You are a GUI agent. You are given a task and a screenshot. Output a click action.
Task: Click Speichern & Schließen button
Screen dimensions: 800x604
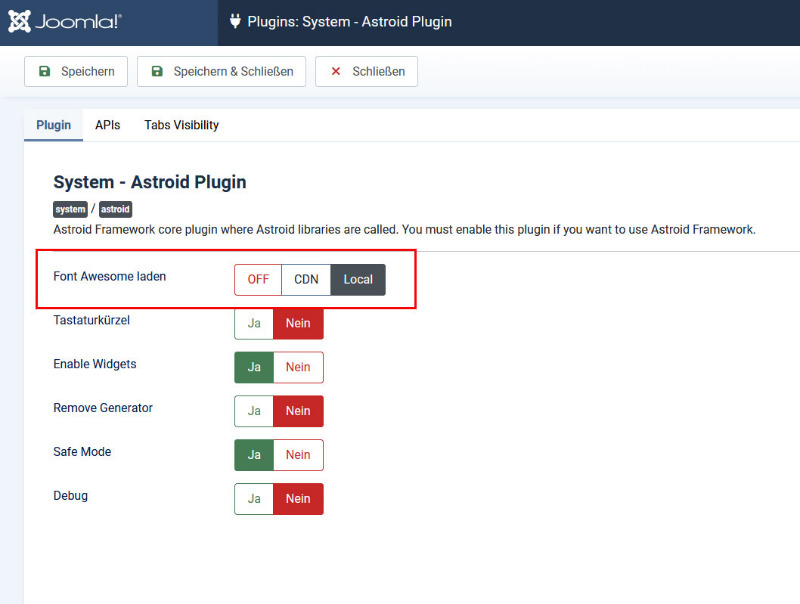click(x=221, y=71)
